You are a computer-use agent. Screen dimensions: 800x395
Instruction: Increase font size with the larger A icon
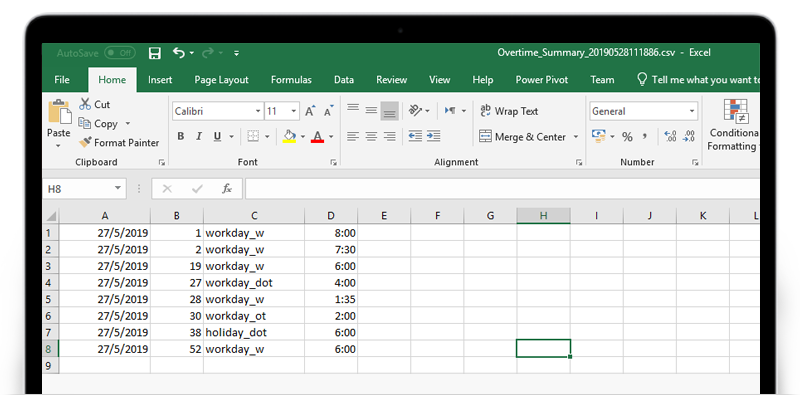pyautogui.click(x=310, y=111)
